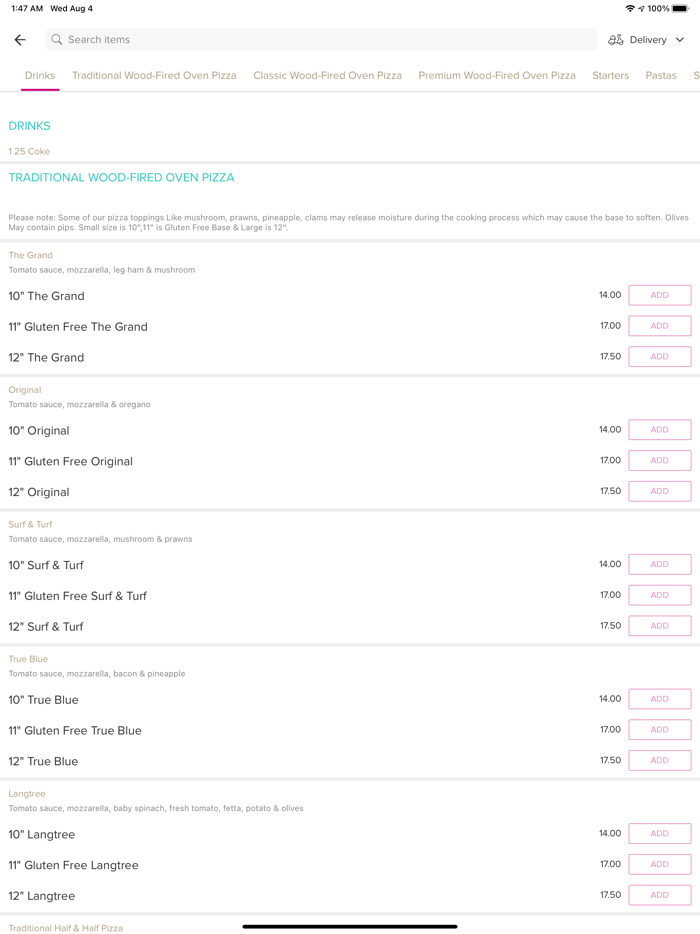
Task: Switch to the Drinks tab
Action: coord(40,76)
